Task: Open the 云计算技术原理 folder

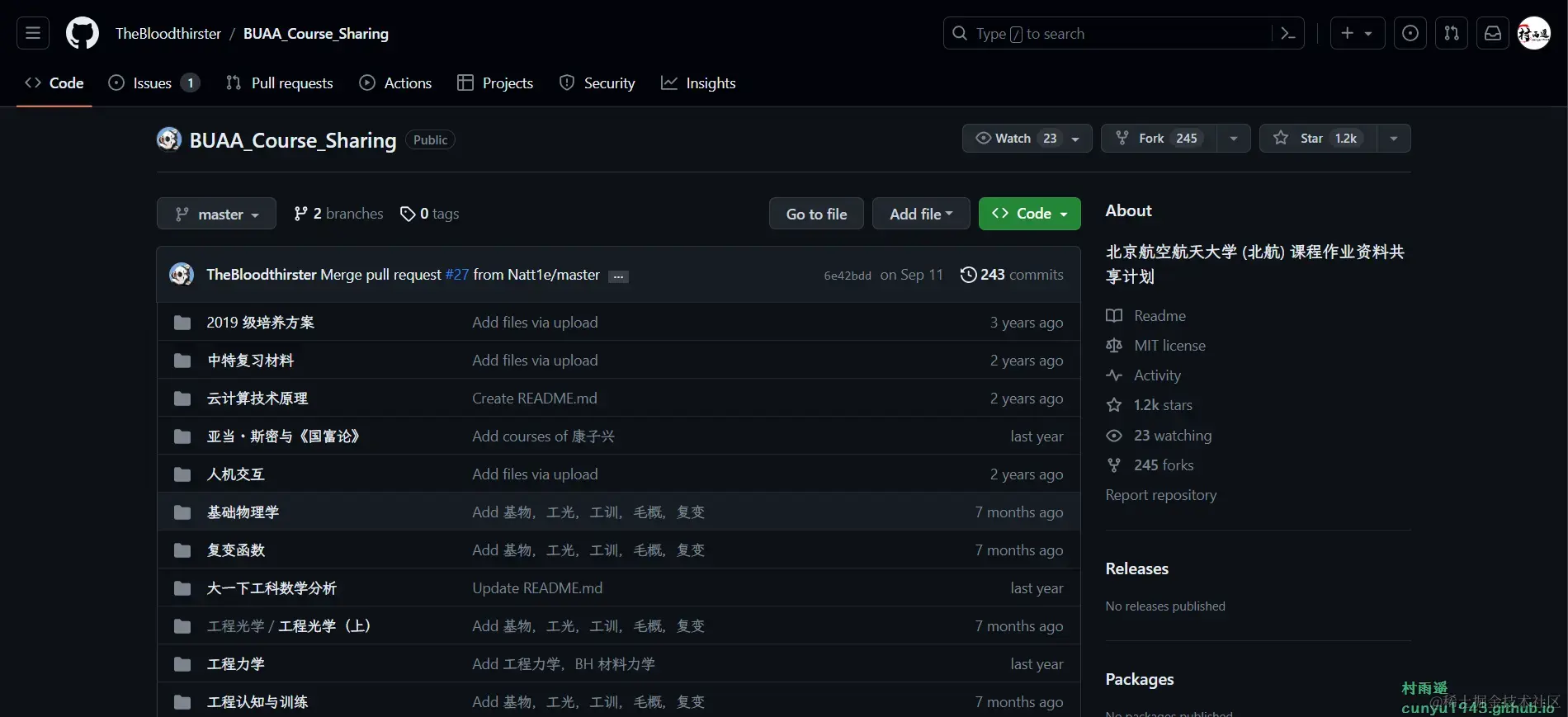Action: [257, 399]
